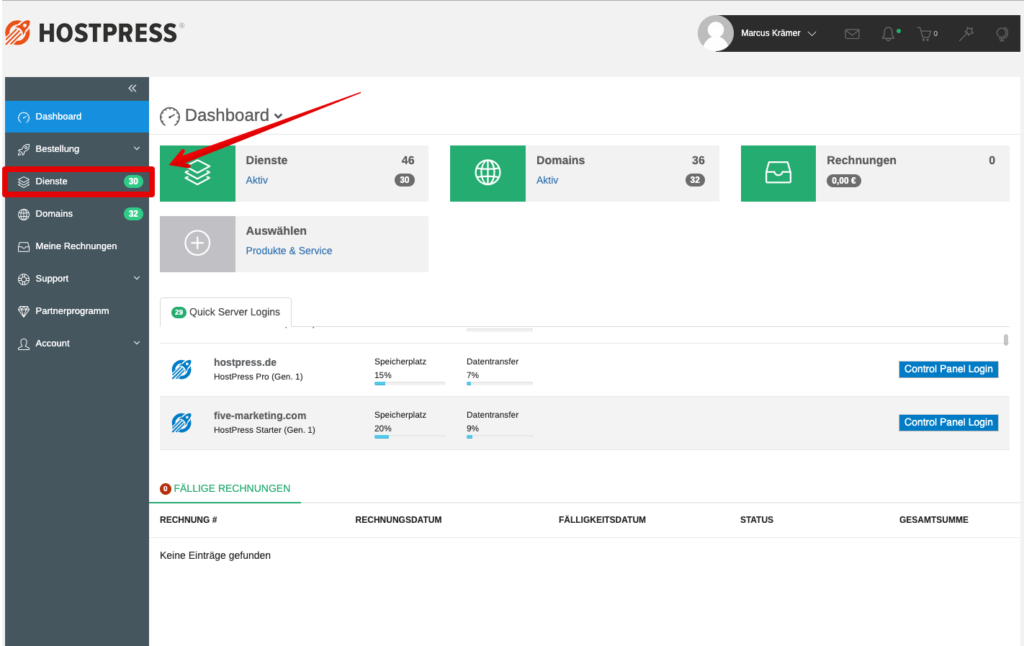Viewport: 1024px width, 646px height.
Task: Click the Meine Rechnungen inbox sidebar icon
Action: tap(24, 247)
